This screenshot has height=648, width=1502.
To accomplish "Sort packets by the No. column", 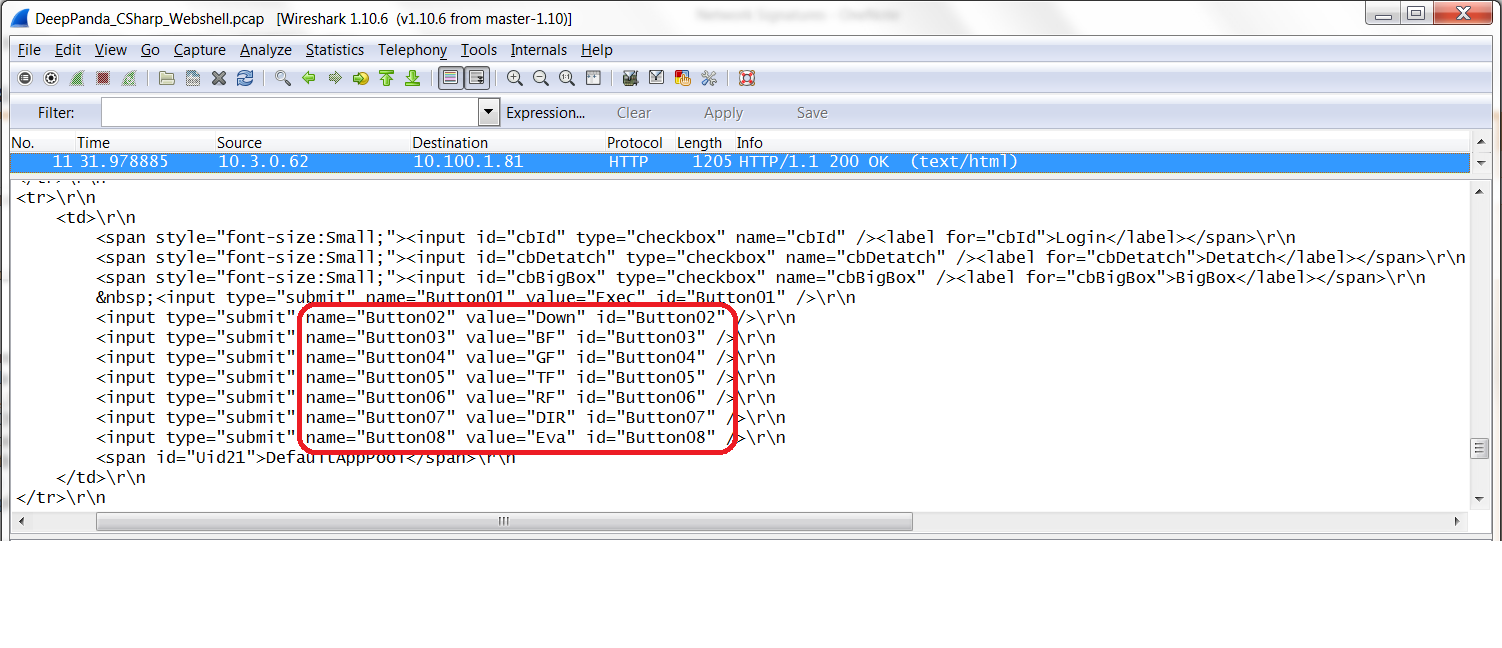I will [x=23, y=143].
